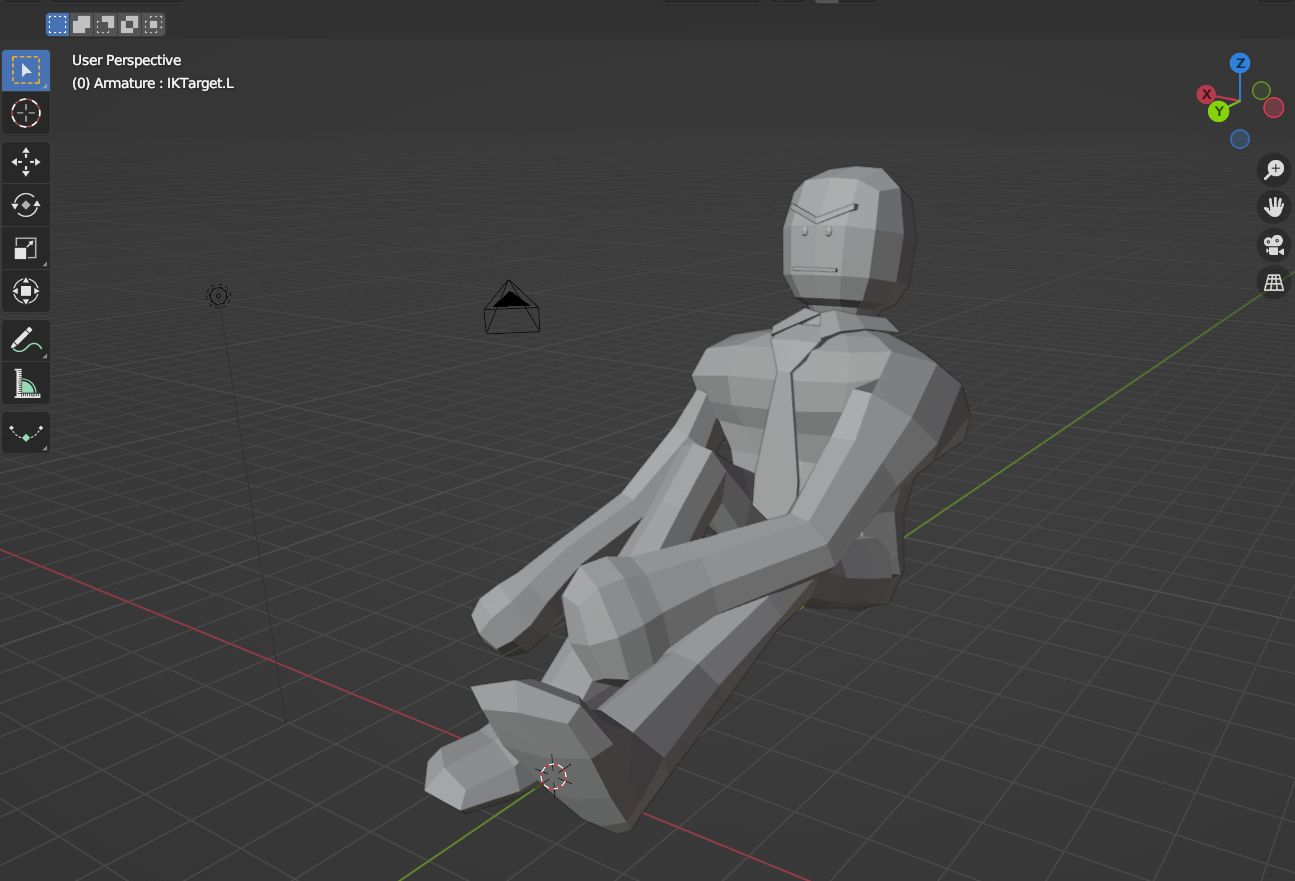This screenshot has width=1295, height=881.
Task: Activate the combined Transform tool
Action: (26, 292)
